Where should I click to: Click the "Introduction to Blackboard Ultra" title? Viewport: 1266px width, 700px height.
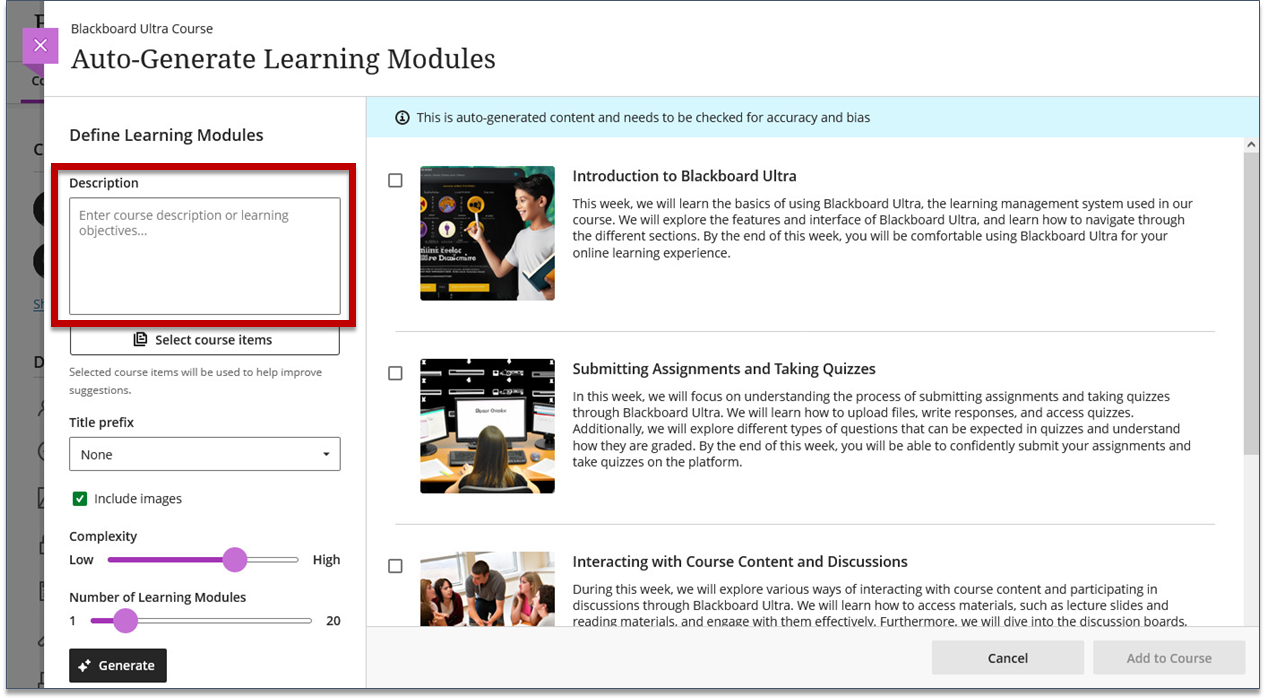684,176
